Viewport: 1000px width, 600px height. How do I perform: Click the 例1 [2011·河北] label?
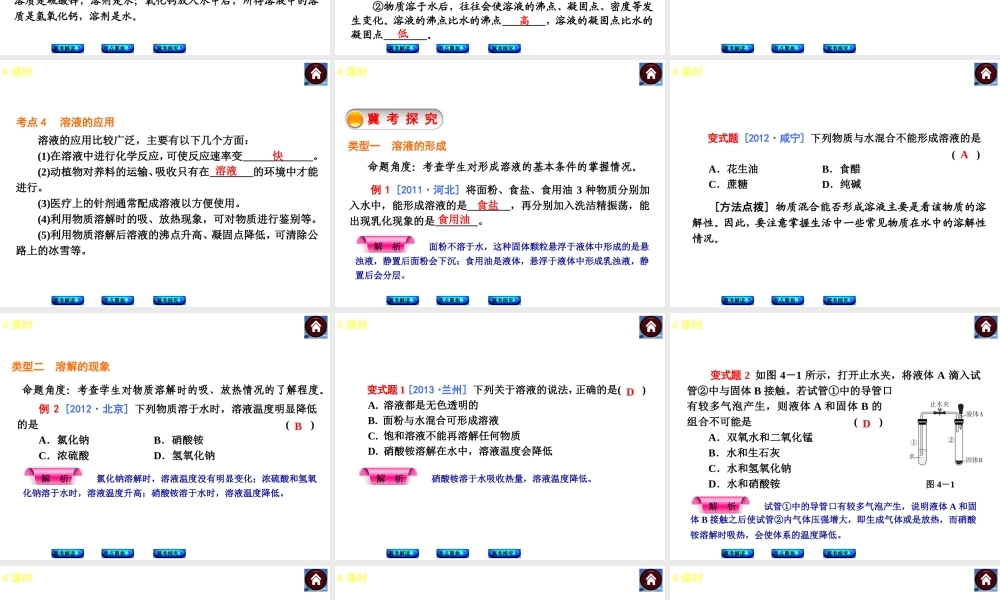pyautogui.click(x=415, y=190)
